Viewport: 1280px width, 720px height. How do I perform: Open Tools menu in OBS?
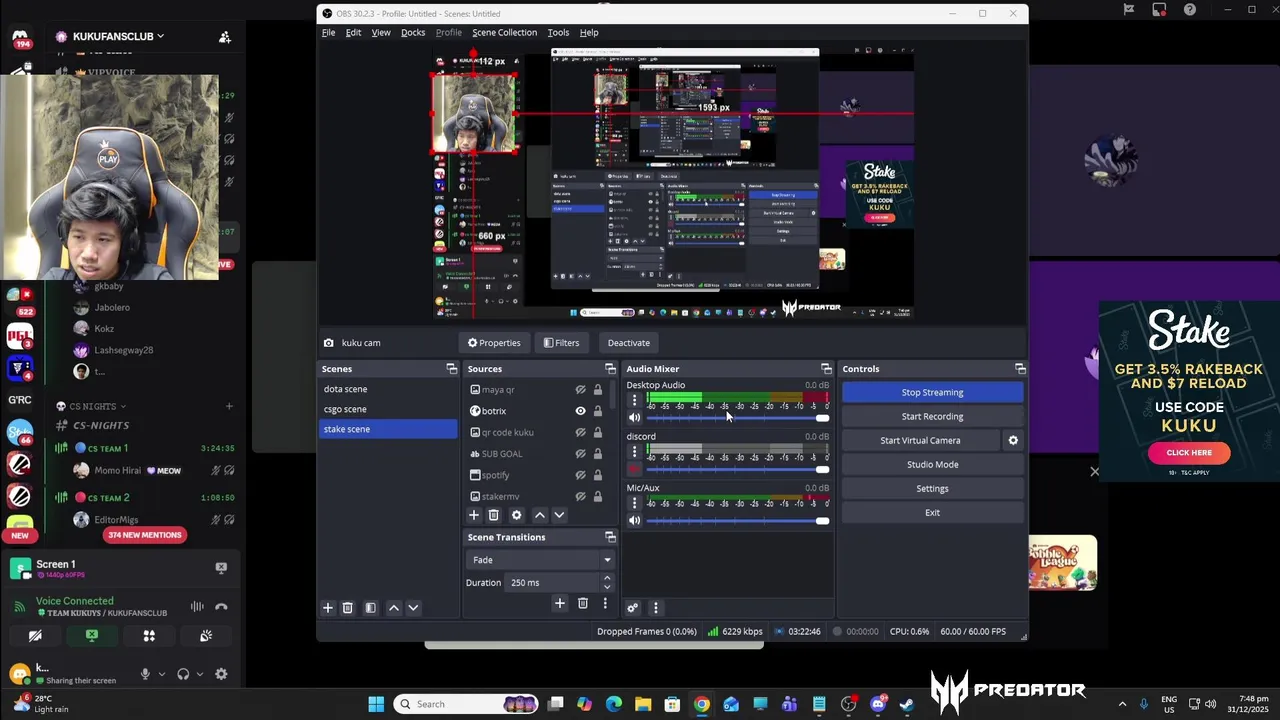point(558,33)
